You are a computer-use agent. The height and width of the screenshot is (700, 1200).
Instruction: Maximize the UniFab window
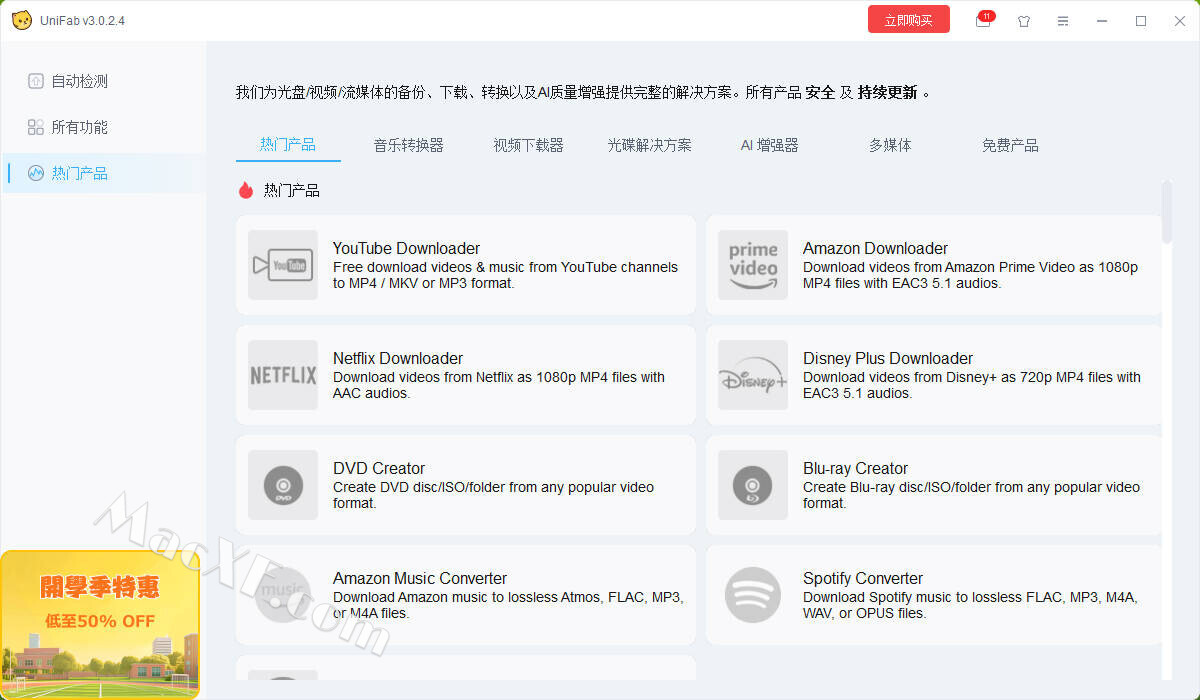[x=1141, y=21]
